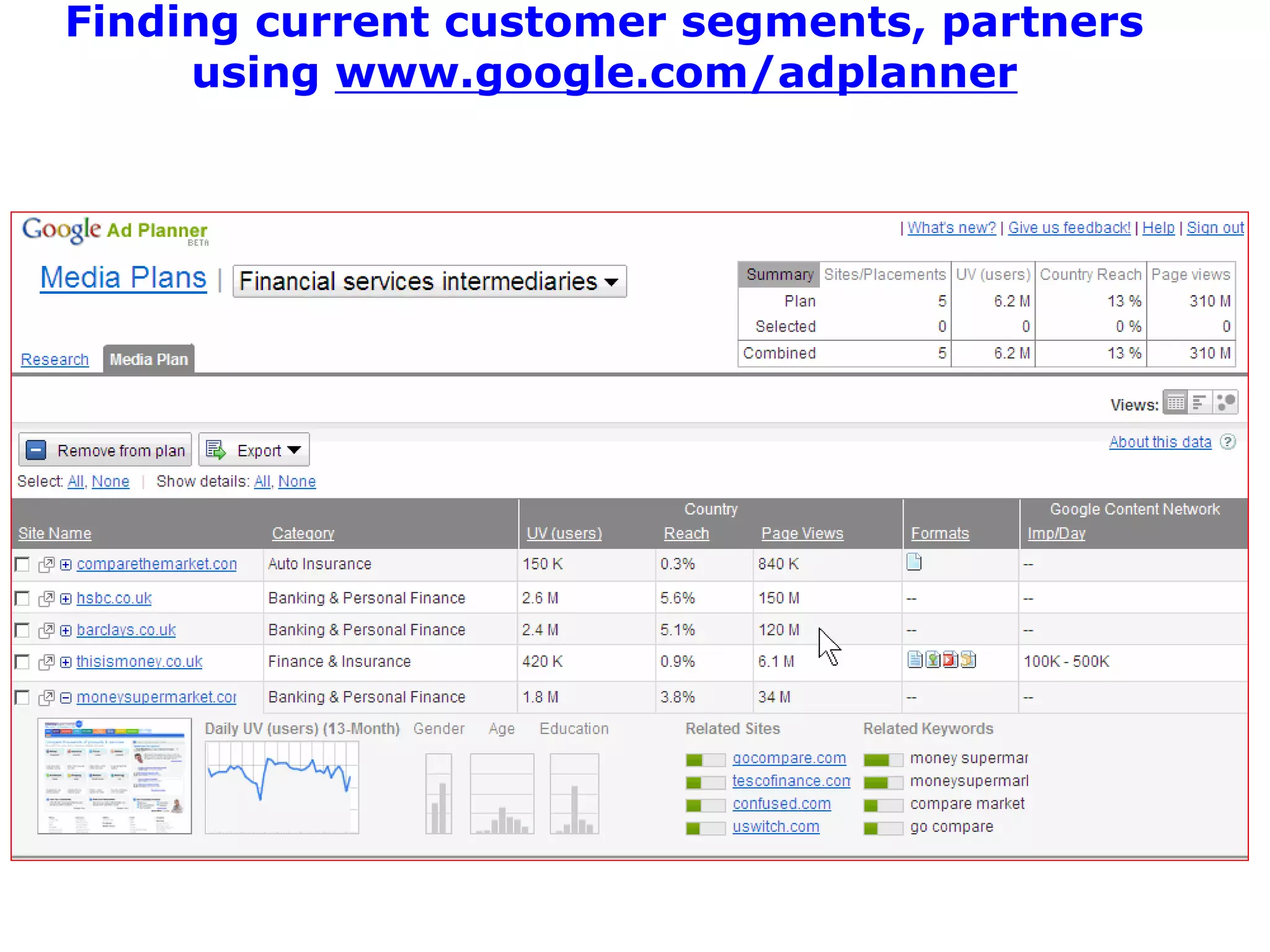Image resolution: width=1270 pixels, height=952 pixels.
Task: Click the 'money supermar' keyword affinity bar
Action: [884, 760]
